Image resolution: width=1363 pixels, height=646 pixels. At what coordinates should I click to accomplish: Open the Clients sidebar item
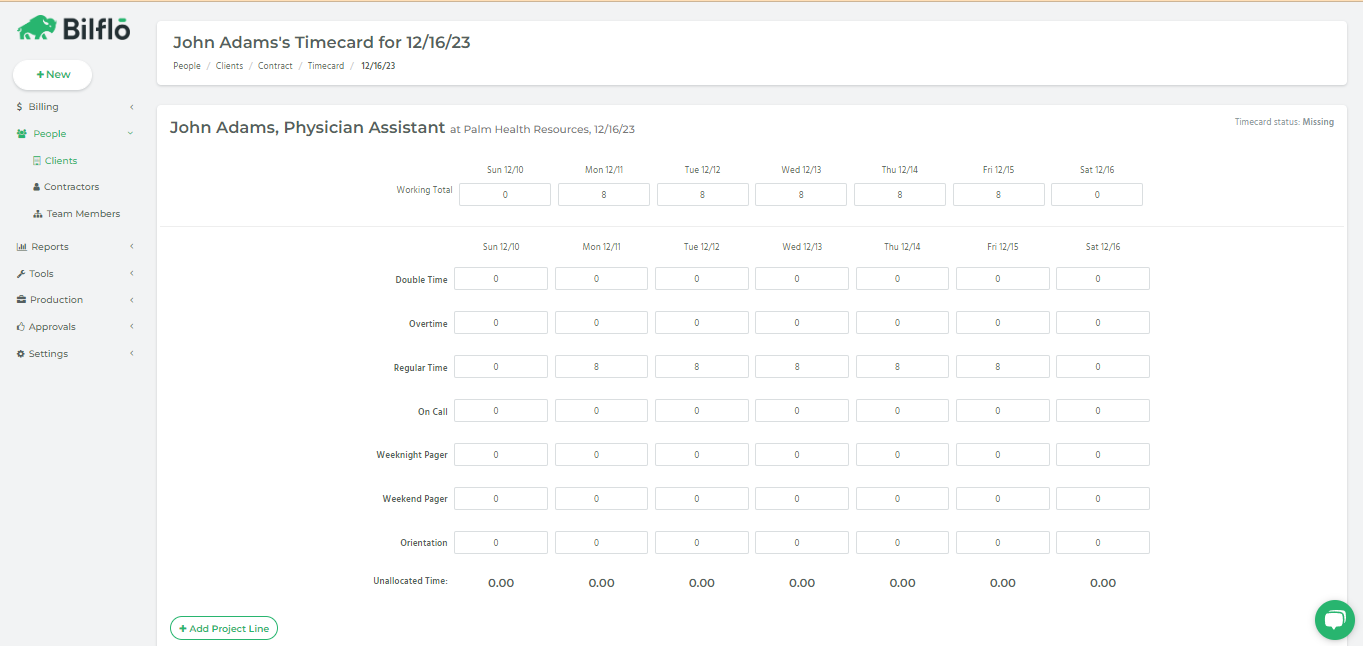point(61,161)
